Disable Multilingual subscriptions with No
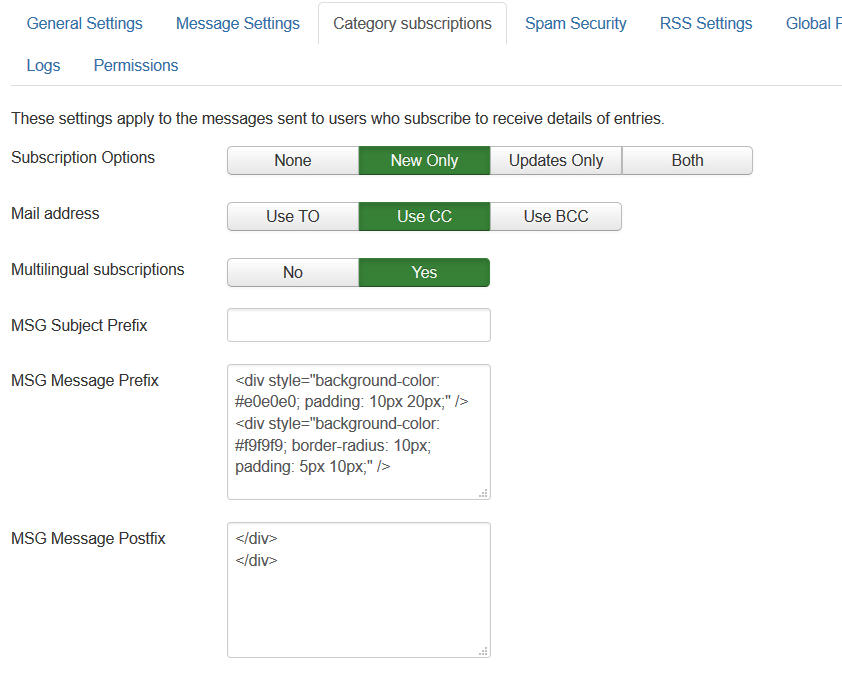This screenshot has height=690, width=842. tap(293, 273)
